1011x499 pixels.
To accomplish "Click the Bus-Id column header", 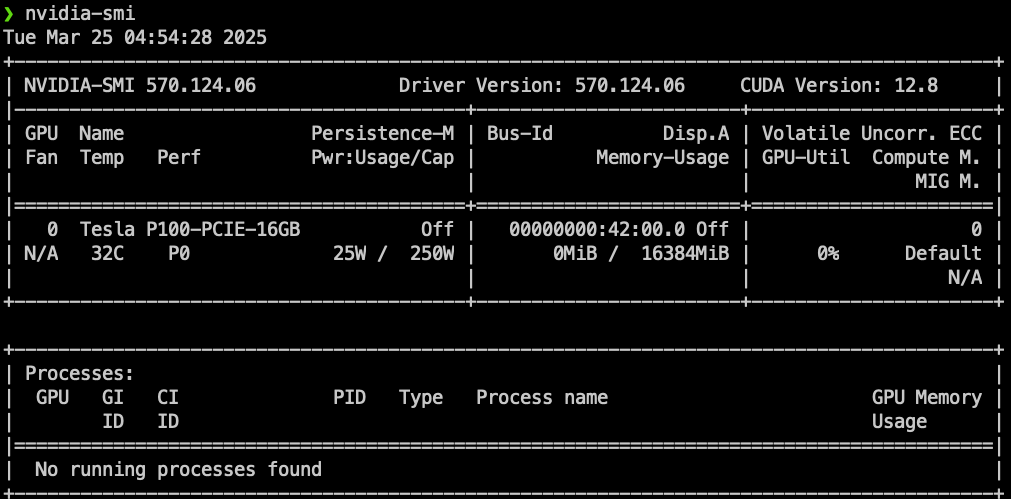I will pos(520,133).
